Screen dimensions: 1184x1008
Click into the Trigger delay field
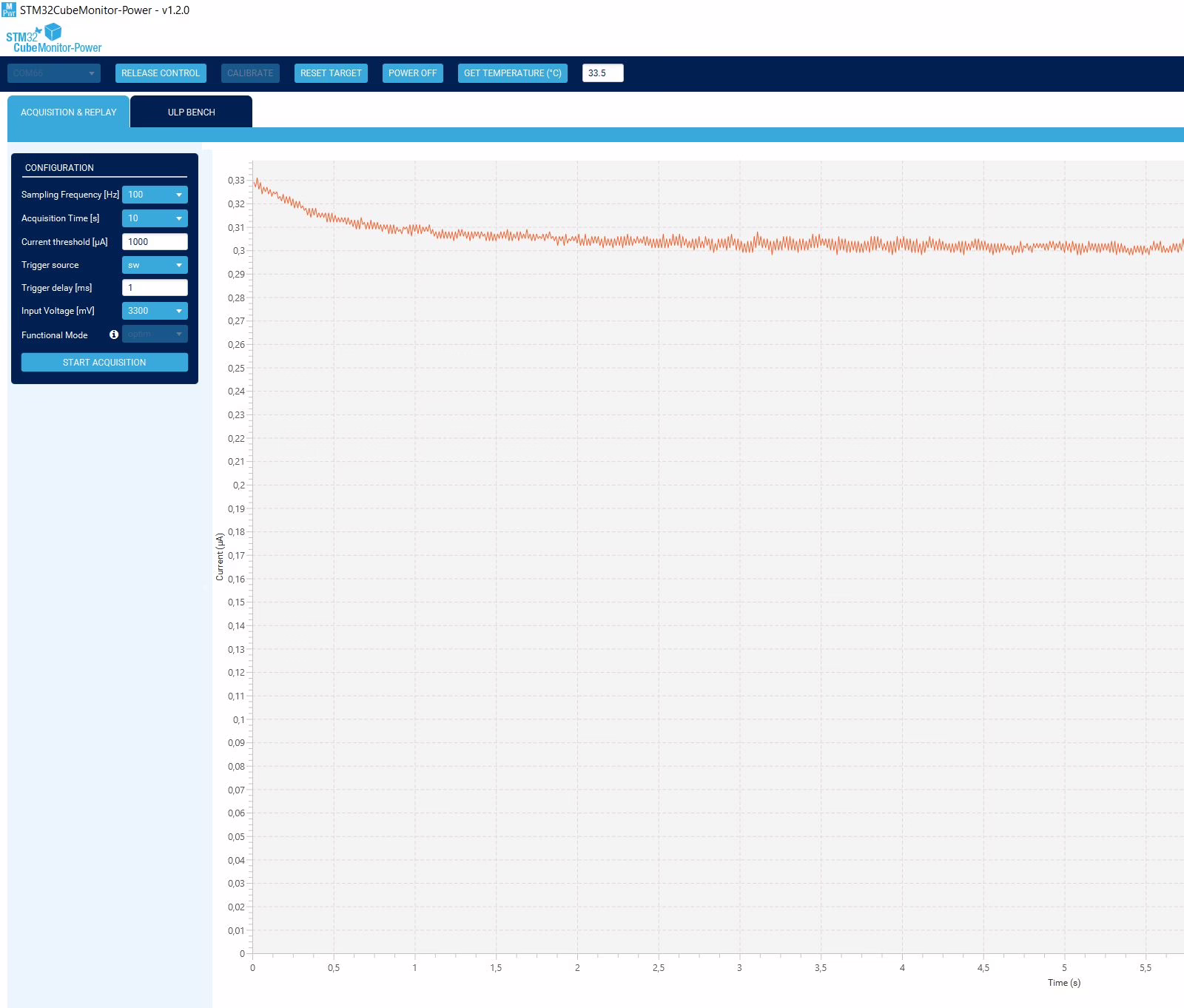coord(155,288)
